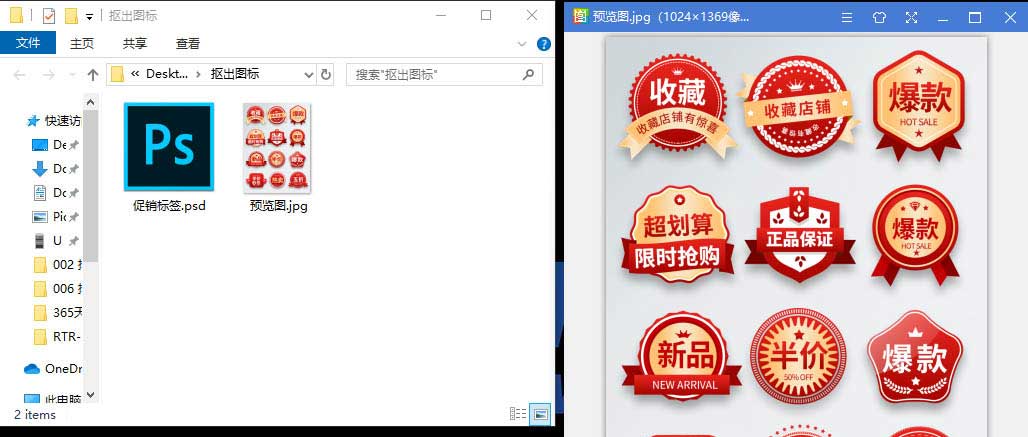Image resolution: width=1028 pixels, height=437 pixels.
Task: Select OneDrive in the navigation pane
Action: click(x=52, y=369)
